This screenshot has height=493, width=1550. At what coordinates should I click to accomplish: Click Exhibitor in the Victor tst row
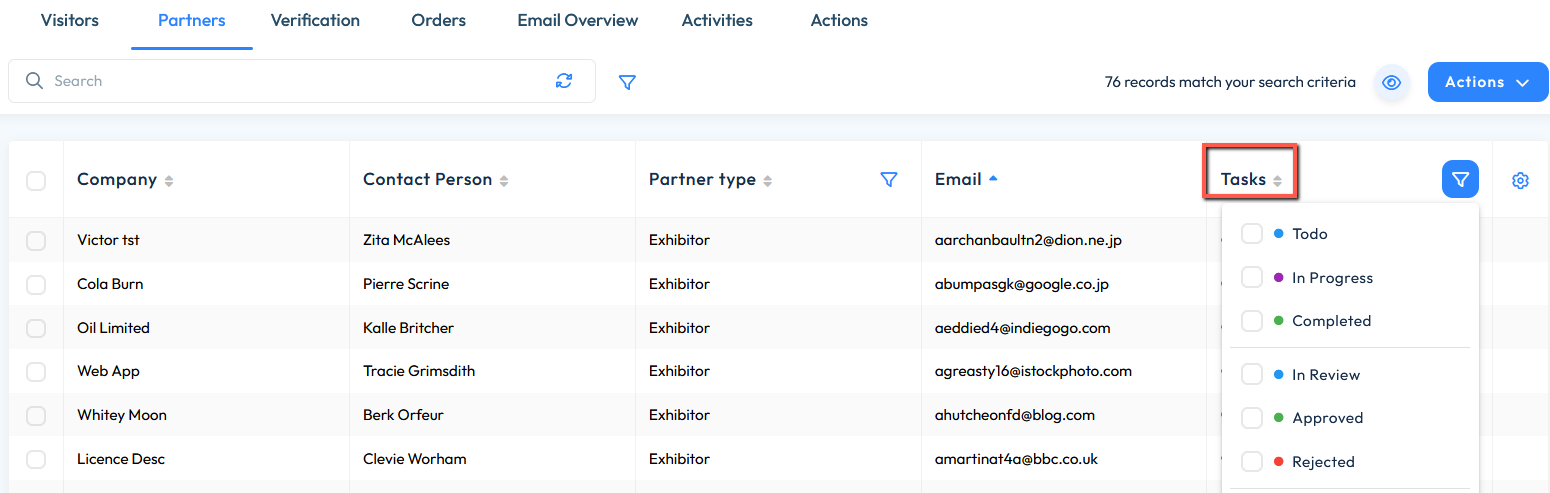click(679, 240)
